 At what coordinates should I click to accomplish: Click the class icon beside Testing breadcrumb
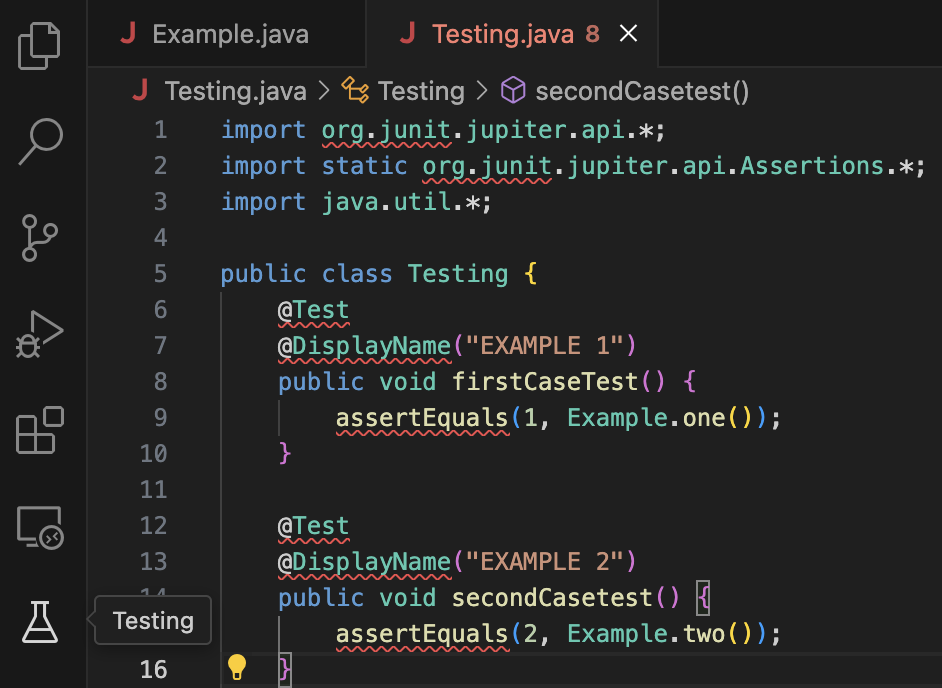(x=355, y=90)
